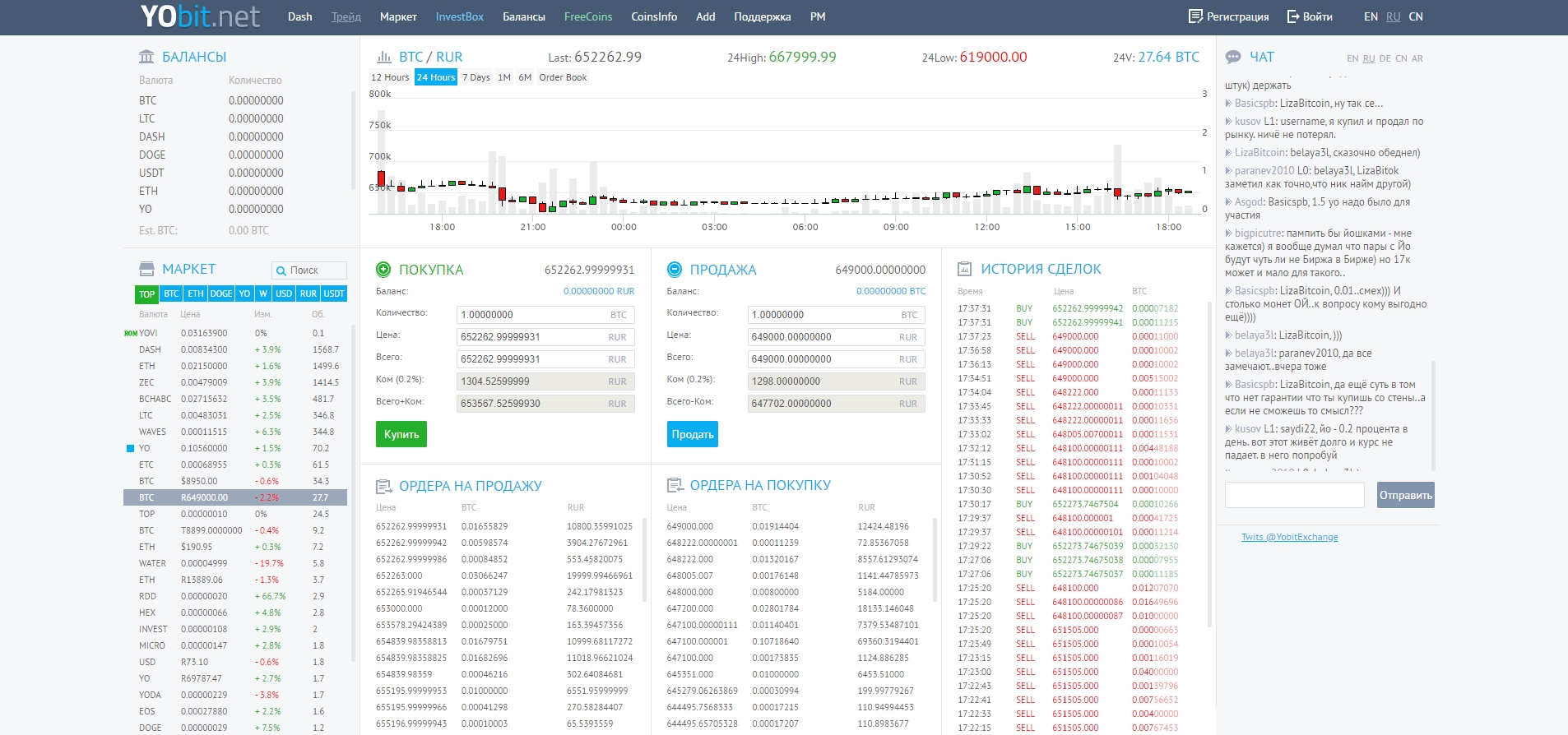Click the chart icon next to BTC / RUR
Image resolution: width=1568 pixels, height=735 pixels.
pyautogui.click(x=383, y=57)
